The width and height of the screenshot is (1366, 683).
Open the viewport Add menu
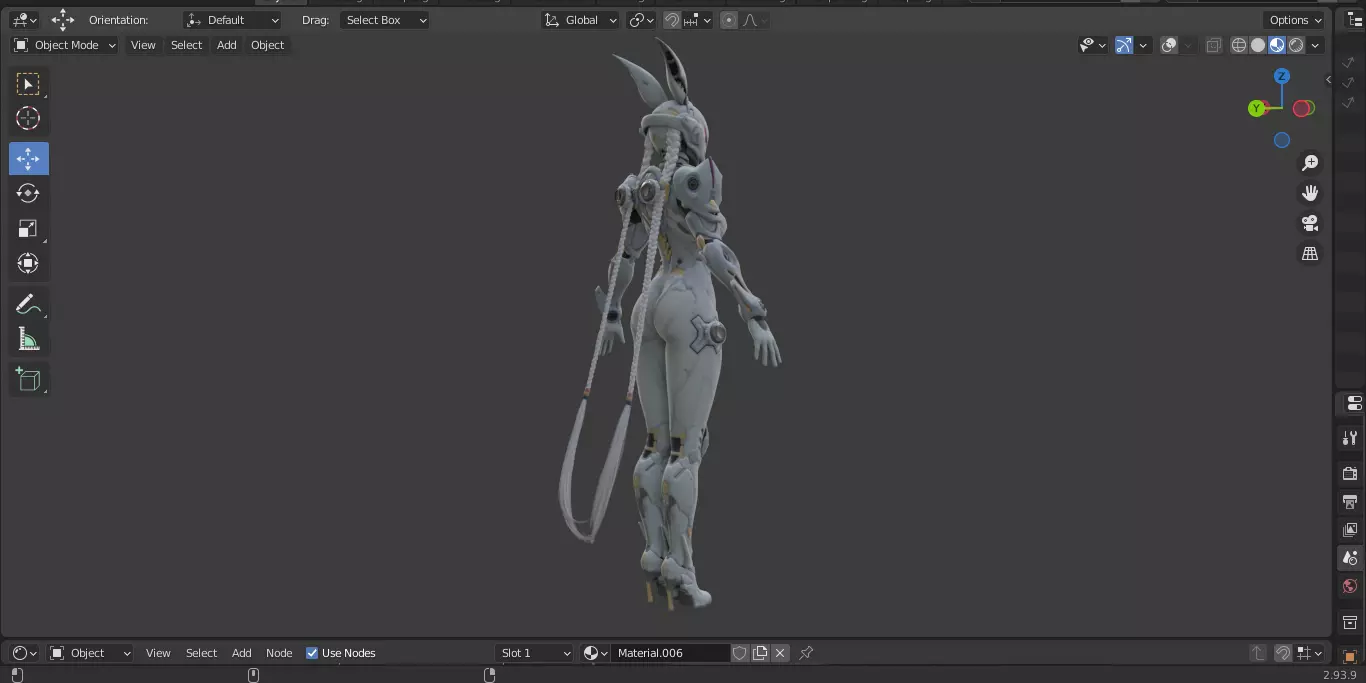click(x=227, y=45)
